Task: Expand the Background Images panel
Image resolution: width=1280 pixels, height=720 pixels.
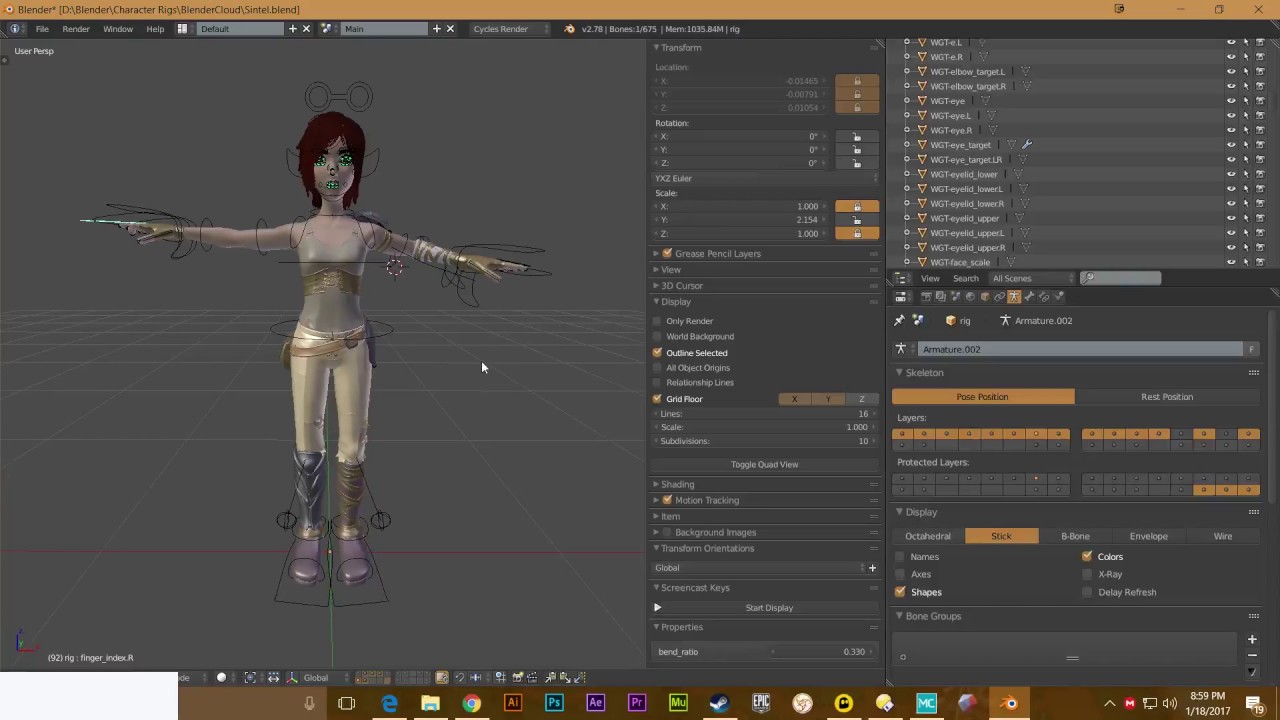Action: pos(656,533)
